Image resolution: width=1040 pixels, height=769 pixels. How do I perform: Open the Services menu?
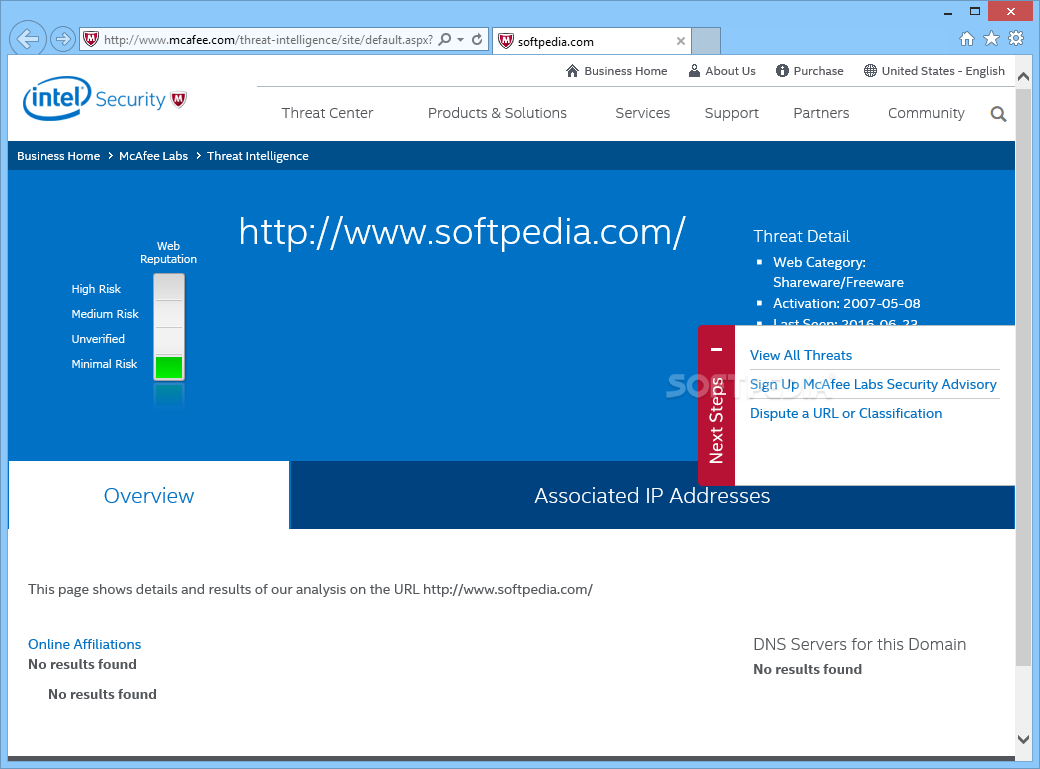click(x=643, y=113)
